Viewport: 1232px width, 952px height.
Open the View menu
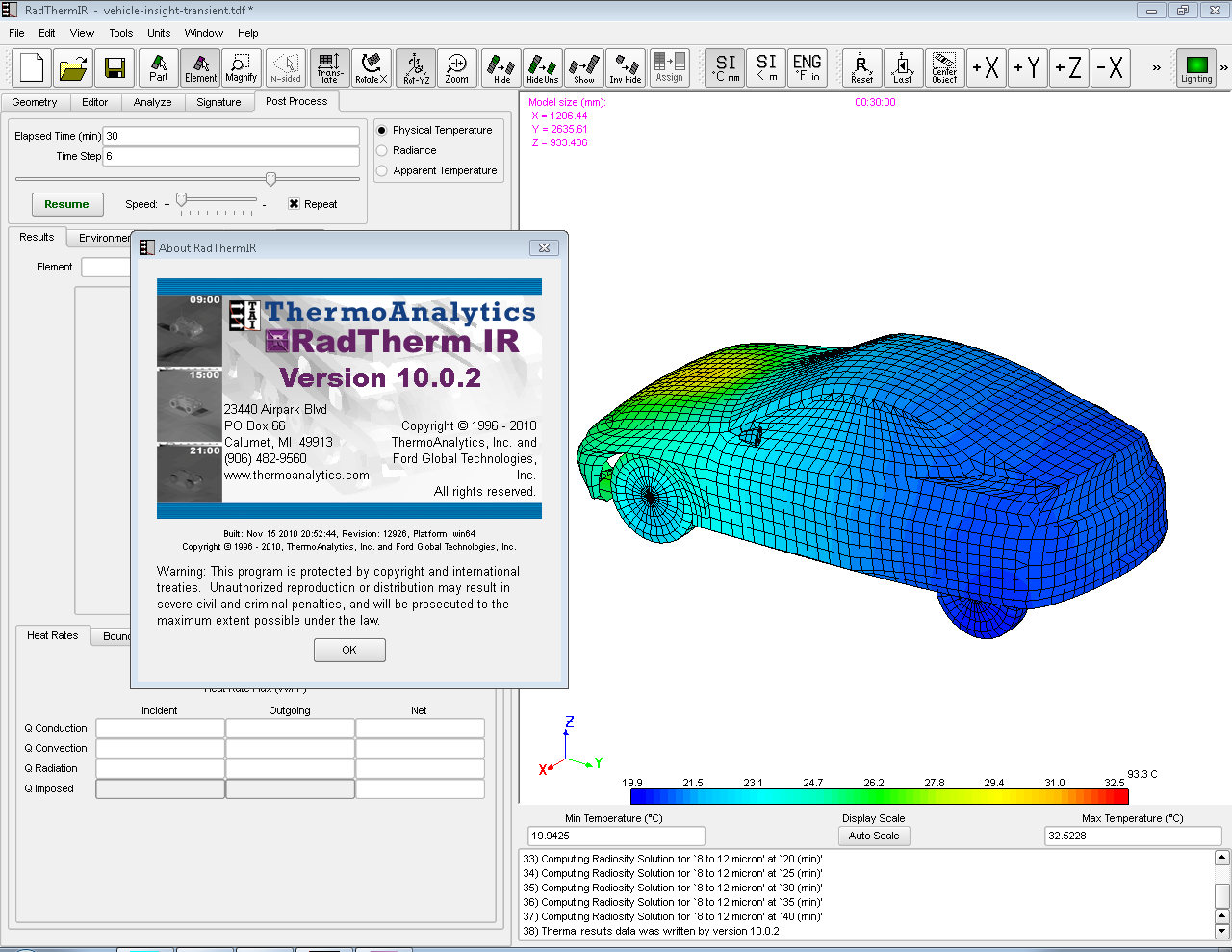click(83, 33)
